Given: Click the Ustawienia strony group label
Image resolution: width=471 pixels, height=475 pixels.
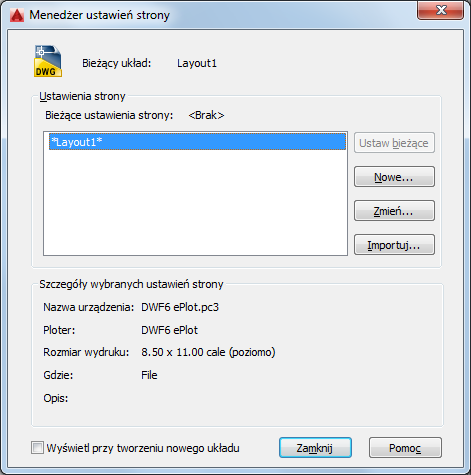Looking at the screenshot, I should click(82, 96).
